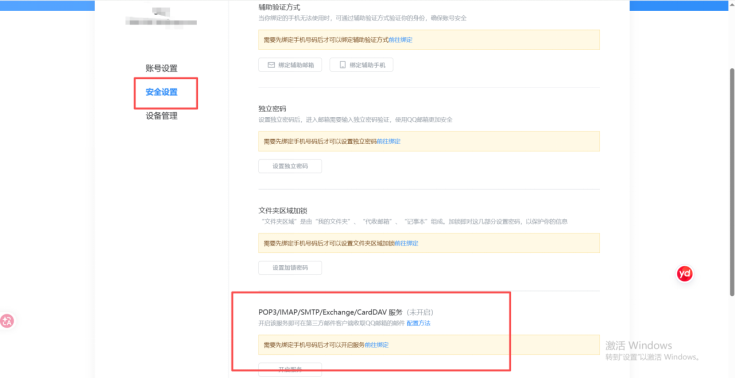735x378 pixels.
Task: Click the red yd floating icon
Action: tap(685, 273)
